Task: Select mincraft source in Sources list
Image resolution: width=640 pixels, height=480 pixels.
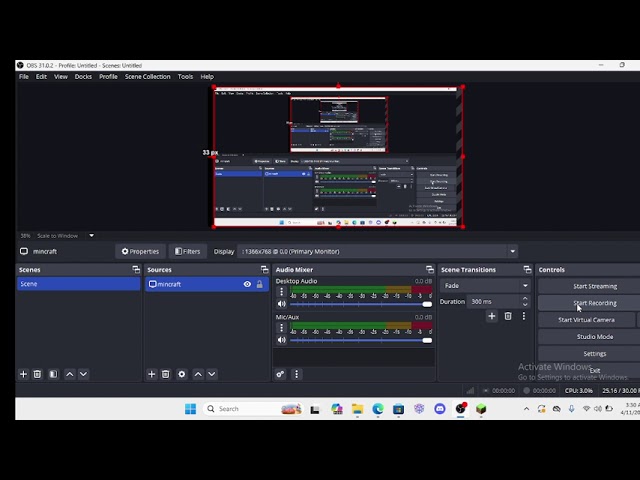Action: 207,284
